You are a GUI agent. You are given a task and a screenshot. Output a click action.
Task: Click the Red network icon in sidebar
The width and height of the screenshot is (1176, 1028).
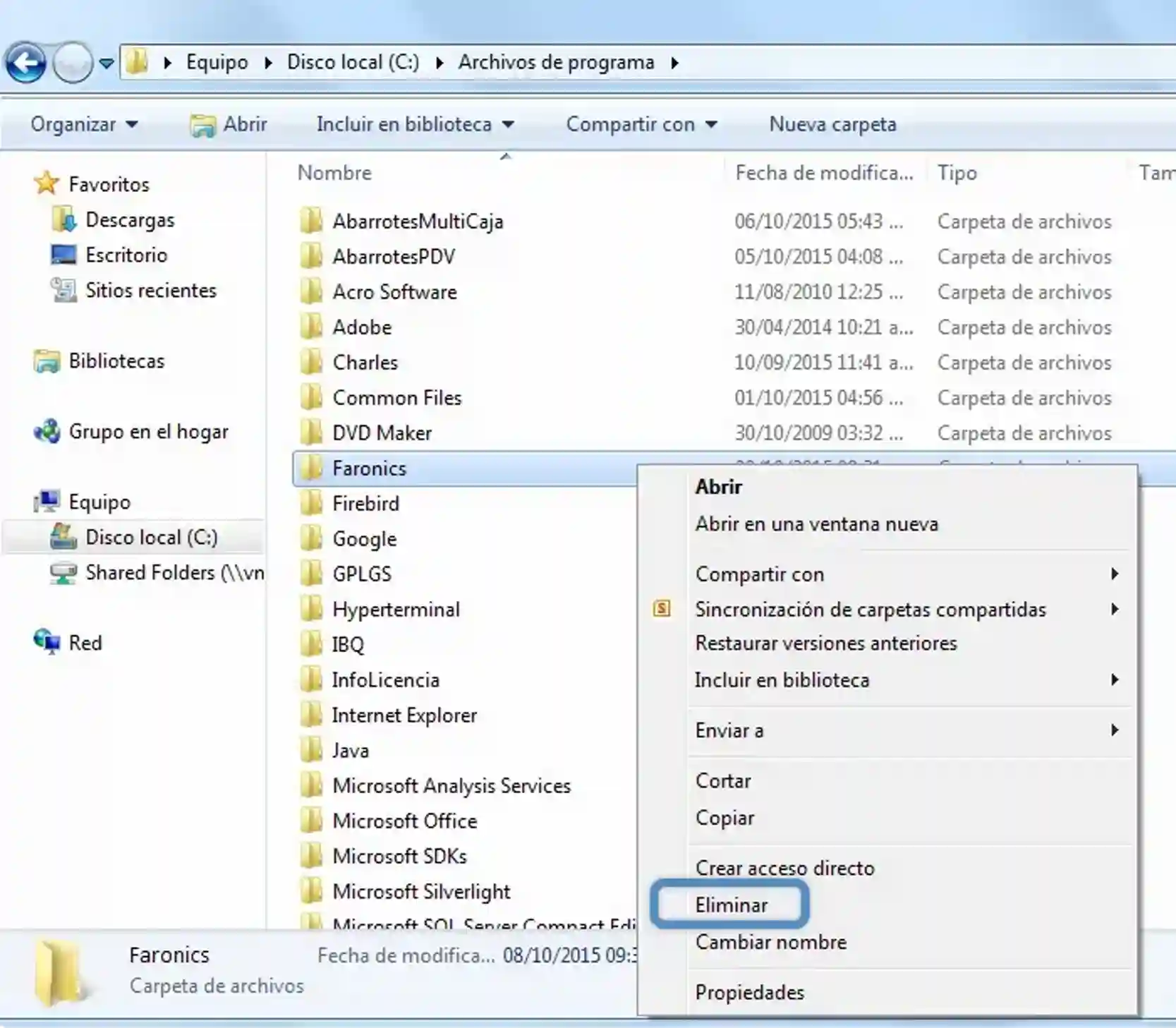tap(47, 643)
